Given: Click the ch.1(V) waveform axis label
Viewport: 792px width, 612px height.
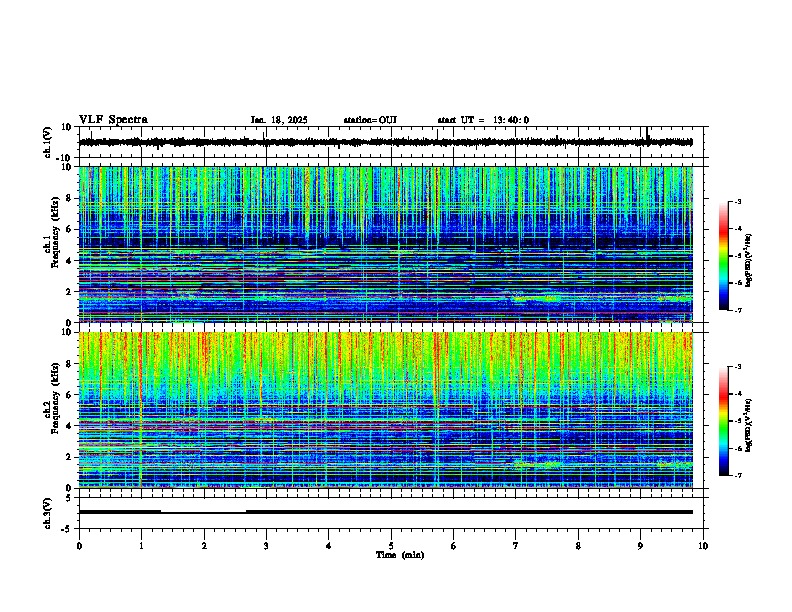Looking at the screenshot, I should 48,142.
